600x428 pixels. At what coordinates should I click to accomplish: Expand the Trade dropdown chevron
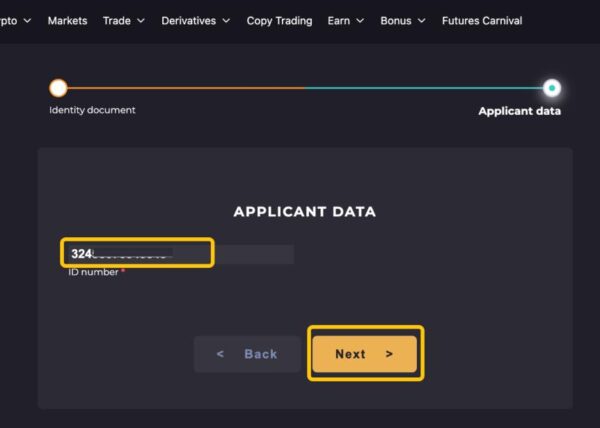pos(140,21)
